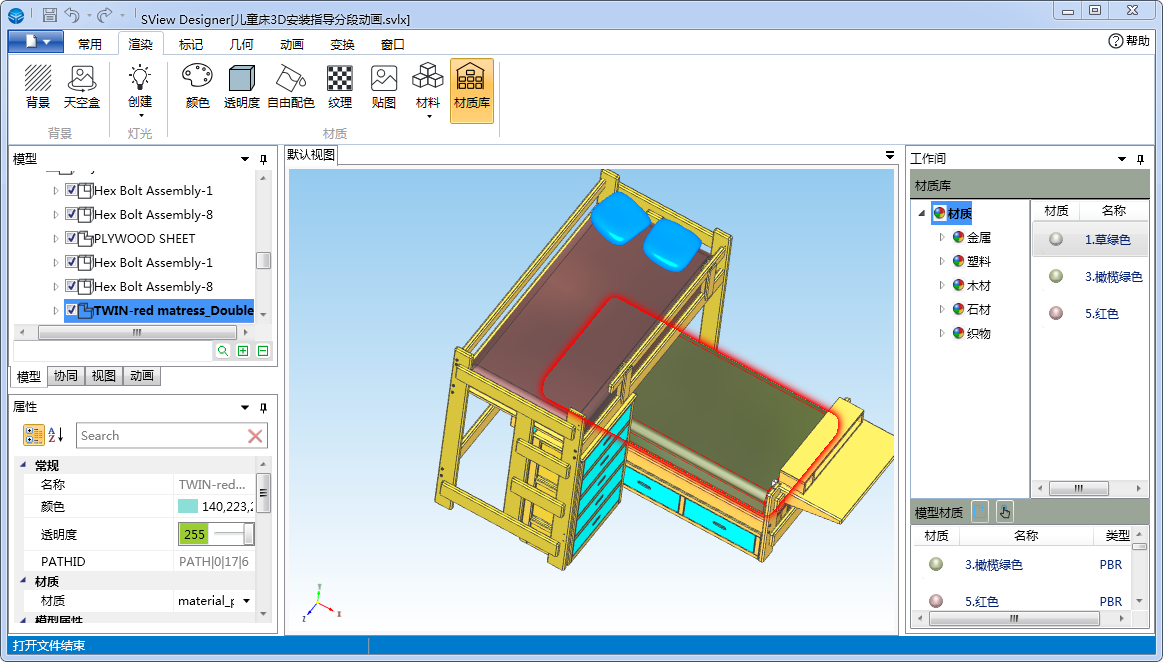Open the 颜色 palette tool
The width and height of the screenshot is (1163, 662).
pyautogui.click(x=197, y=87)
